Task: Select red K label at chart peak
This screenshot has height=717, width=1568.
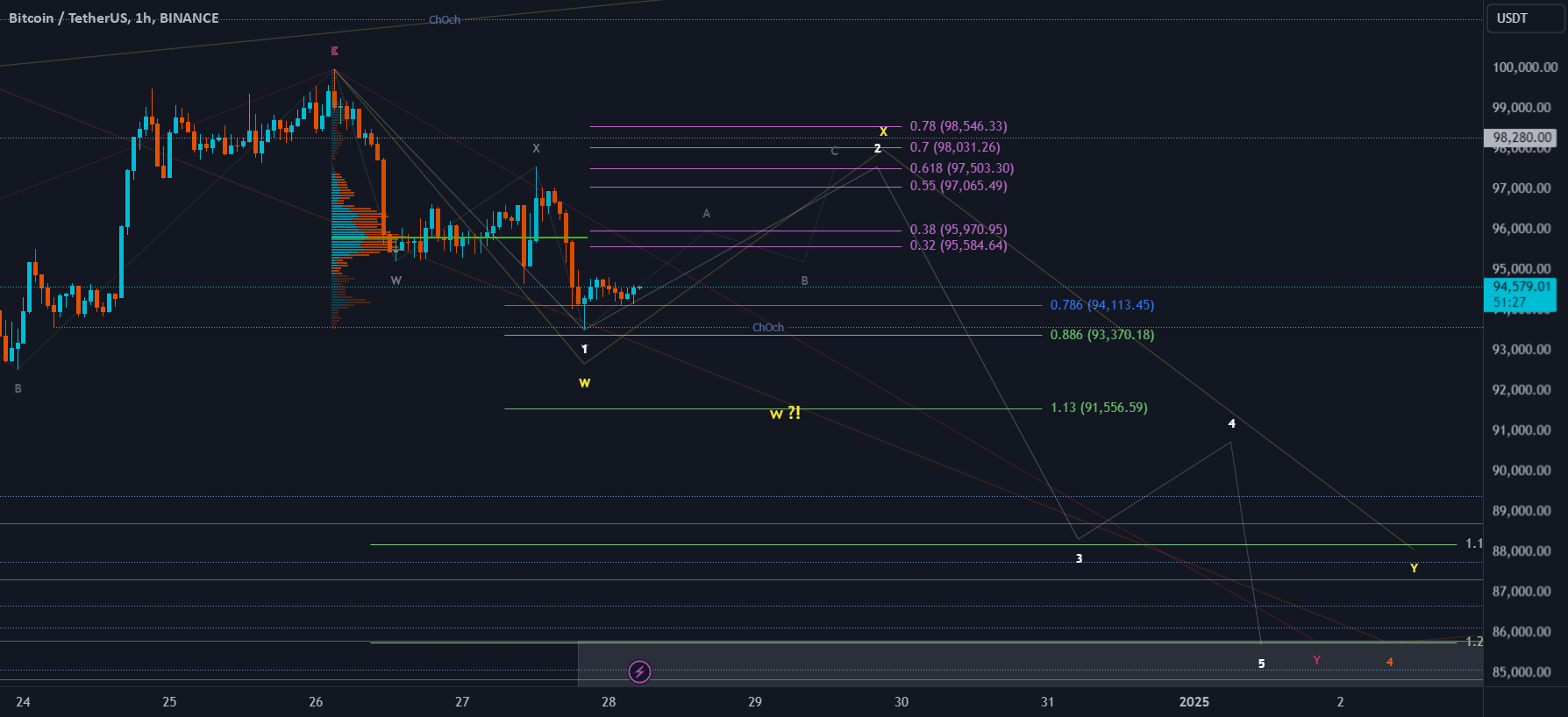Action: point(334,51)
